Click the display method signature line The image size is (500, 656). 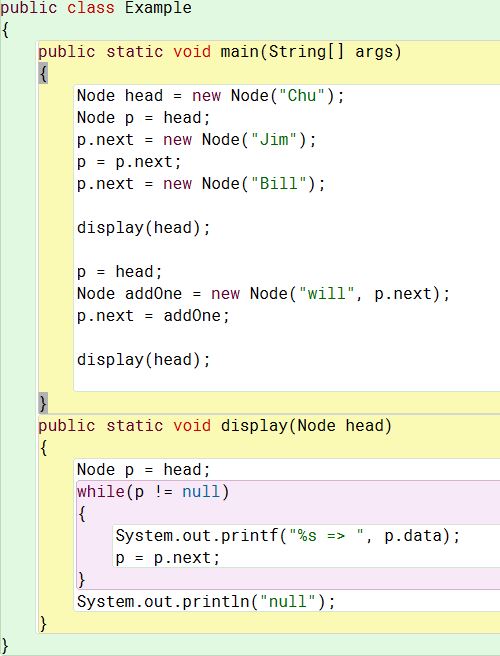coord(215,426)
